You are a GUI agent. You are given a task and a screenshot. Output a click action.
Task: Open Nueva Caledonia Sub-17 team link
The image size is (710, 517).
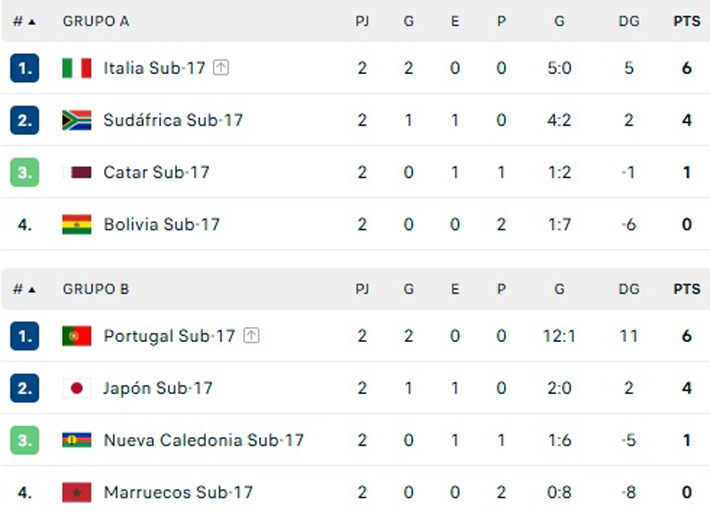tap(204, 440)
